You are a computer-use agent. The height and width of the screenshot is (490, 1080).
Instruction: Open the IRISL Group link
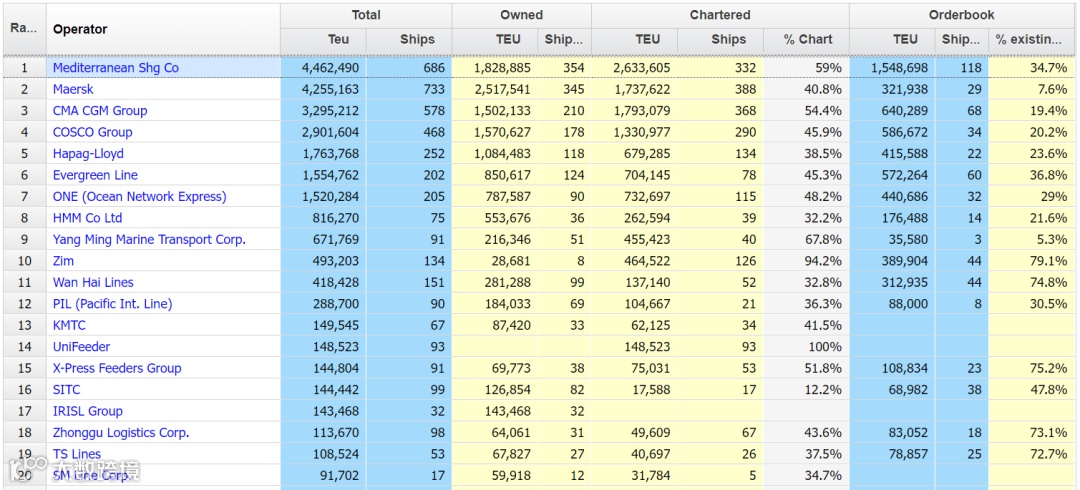(87, 411)
